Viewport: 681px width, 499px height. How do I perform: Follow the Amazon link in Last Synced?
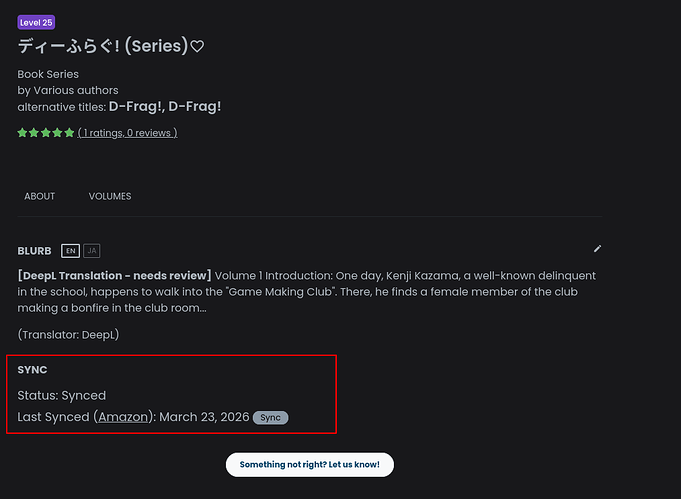coord(123,417)
